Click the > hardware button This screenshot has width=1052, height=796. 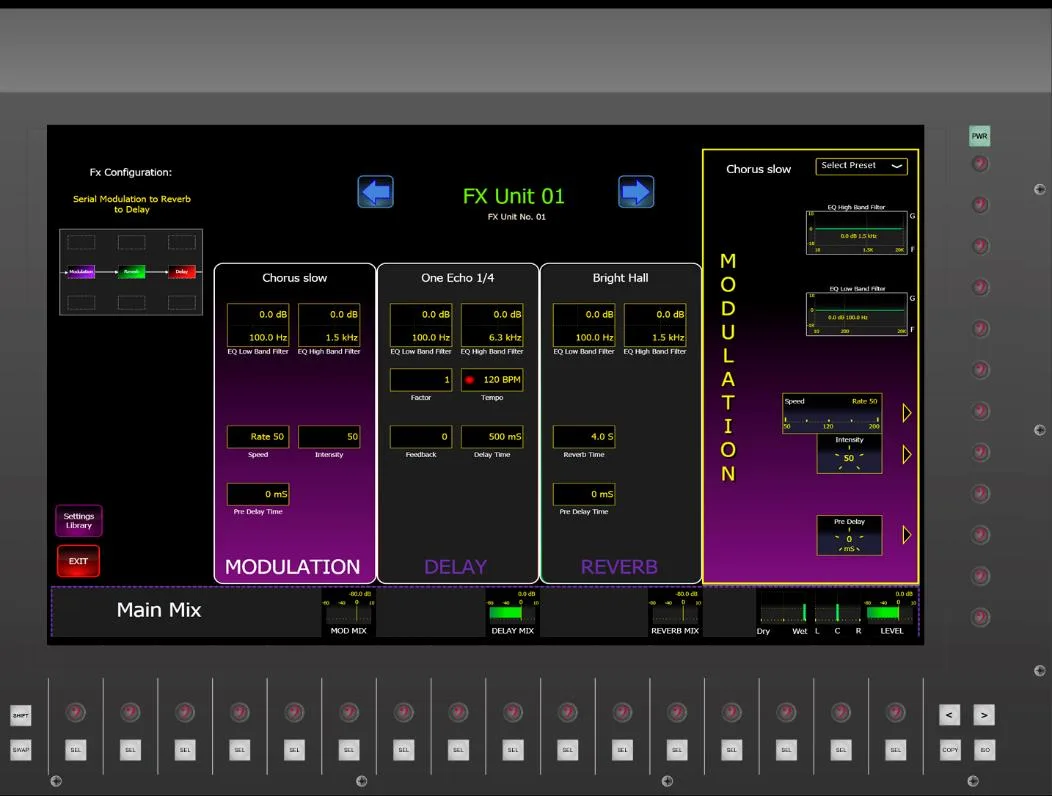pos(984,715)
